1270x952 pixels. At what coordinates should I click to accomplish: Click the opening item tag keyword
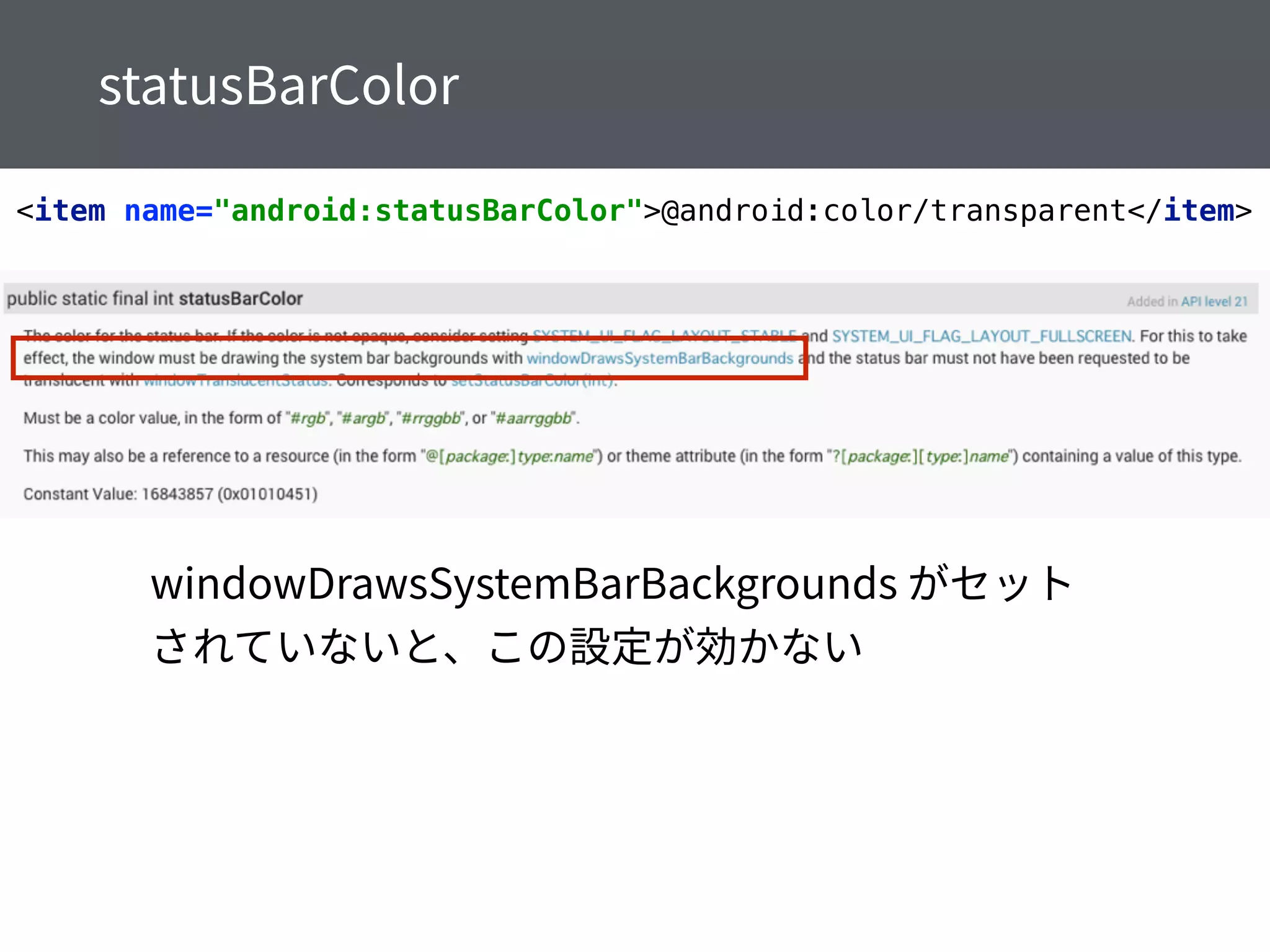tap(70, 211)
